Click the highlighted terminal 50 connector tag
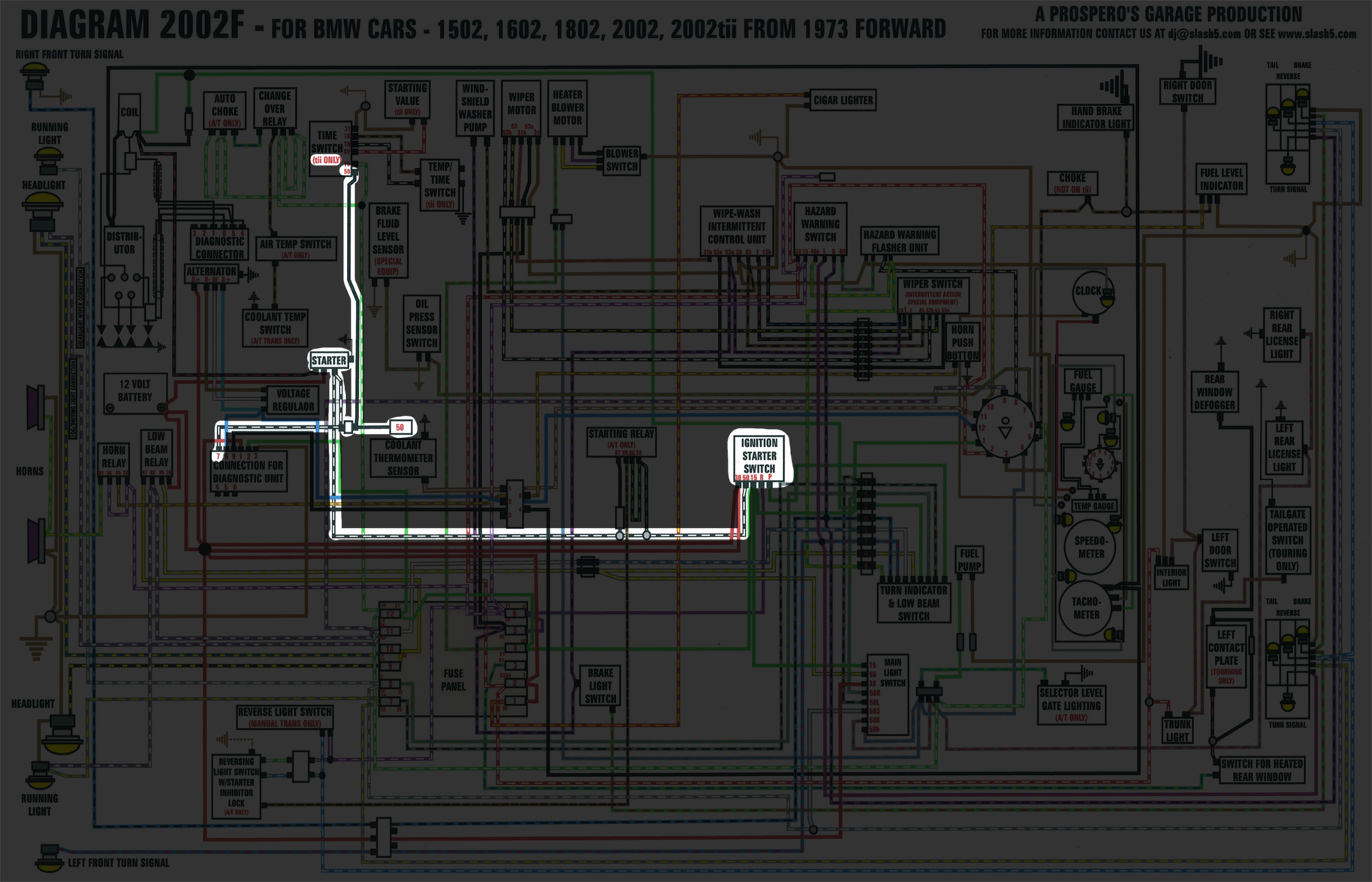Image resolution: width=1372 pixels, height=882 pixels. tap(400, 427)
